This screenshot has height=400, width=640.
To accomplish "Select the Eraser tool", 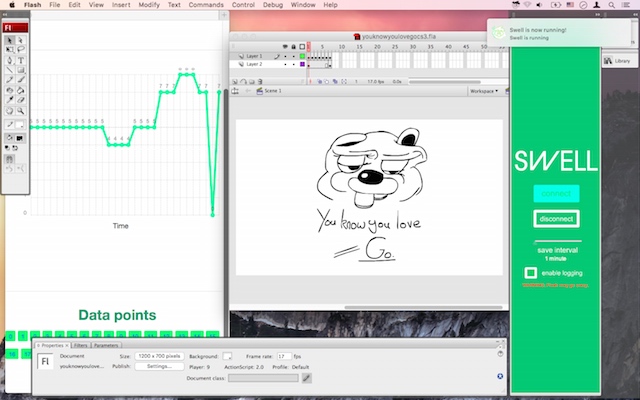I will click(21, 100).
